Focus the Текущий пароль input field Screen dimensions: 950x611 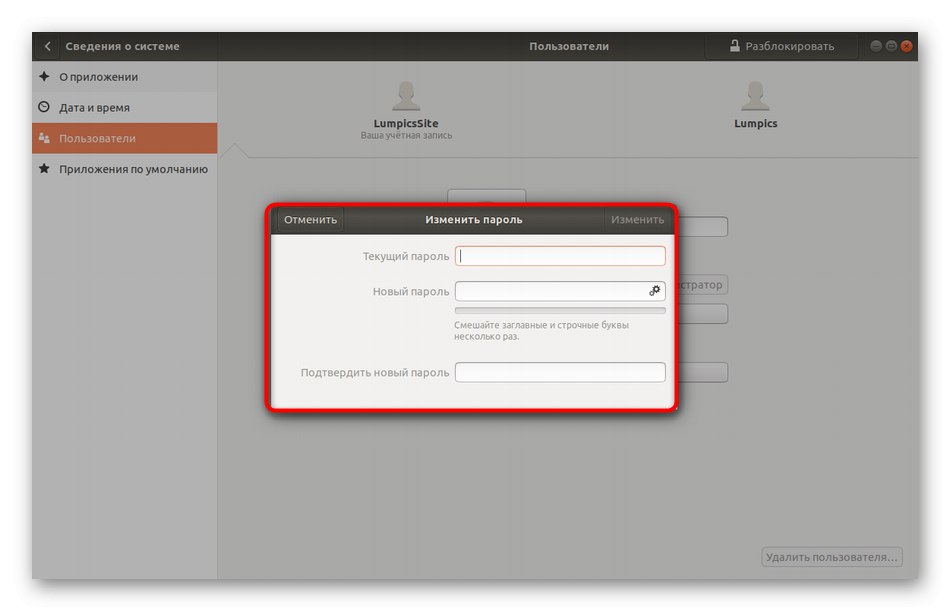[560, 256]
